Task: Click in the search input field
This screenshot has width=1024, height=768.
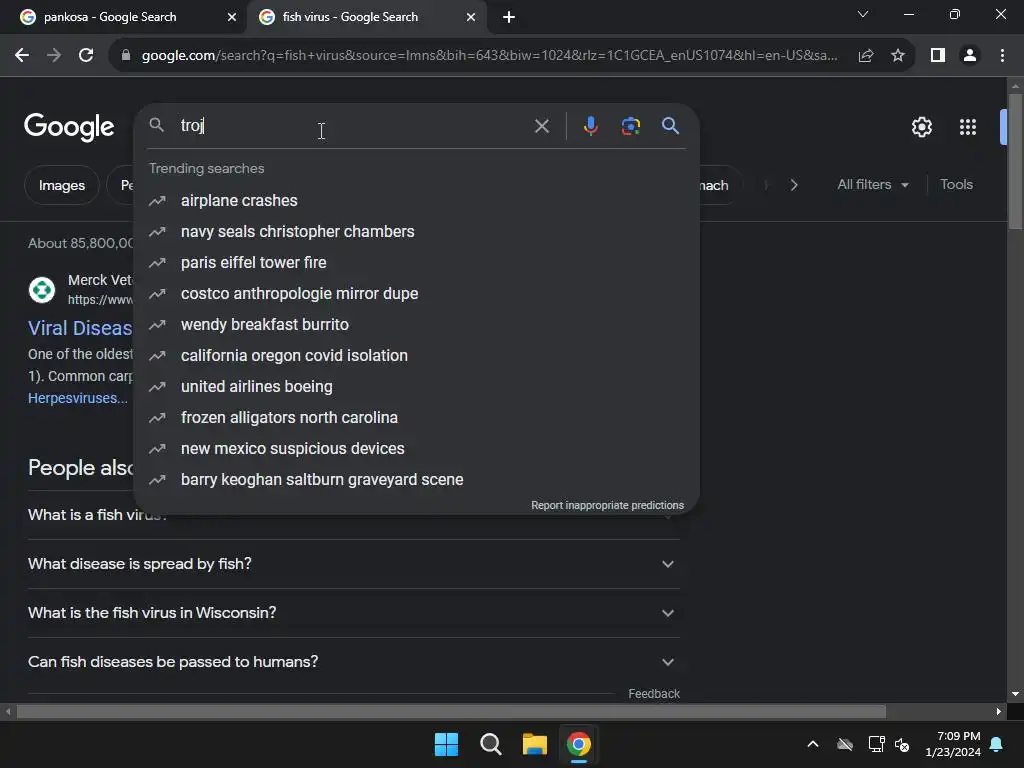Action: 353,126
